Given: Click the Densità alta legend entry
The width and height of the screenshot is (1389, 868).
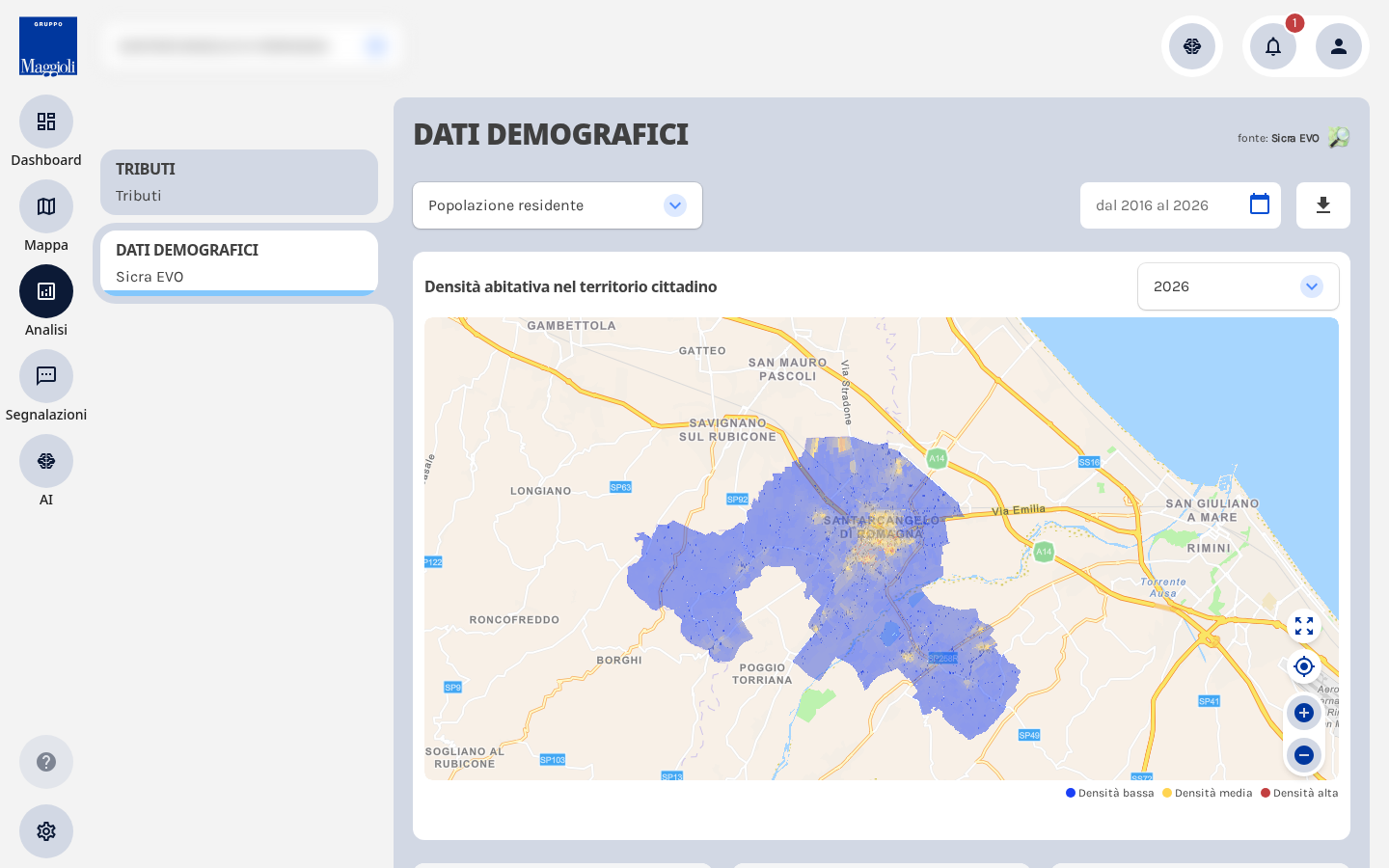Looking at the screenshot, I should pyautogui.click(x=1299, y=793).
